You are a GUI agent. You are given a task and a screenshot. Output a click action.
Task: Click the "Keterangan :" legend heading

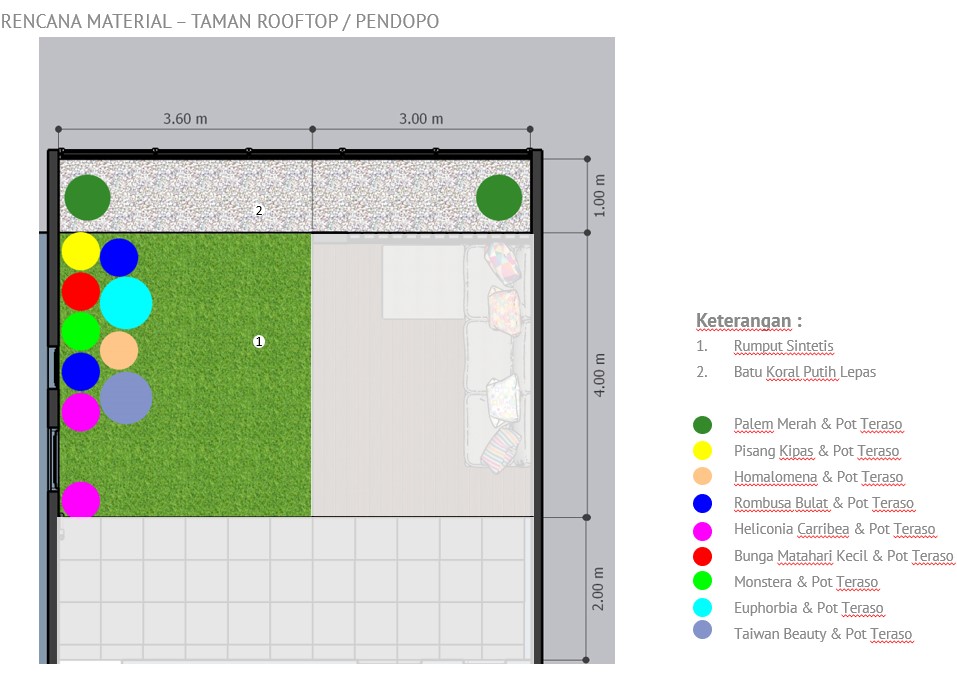click(749, 321)
